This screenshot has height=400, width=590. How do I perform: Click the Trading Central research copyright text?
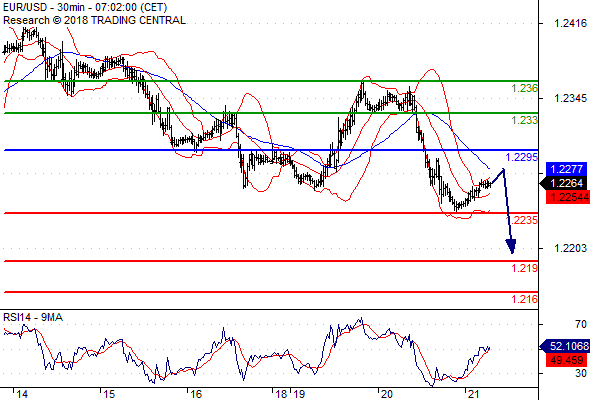(94, 20)
